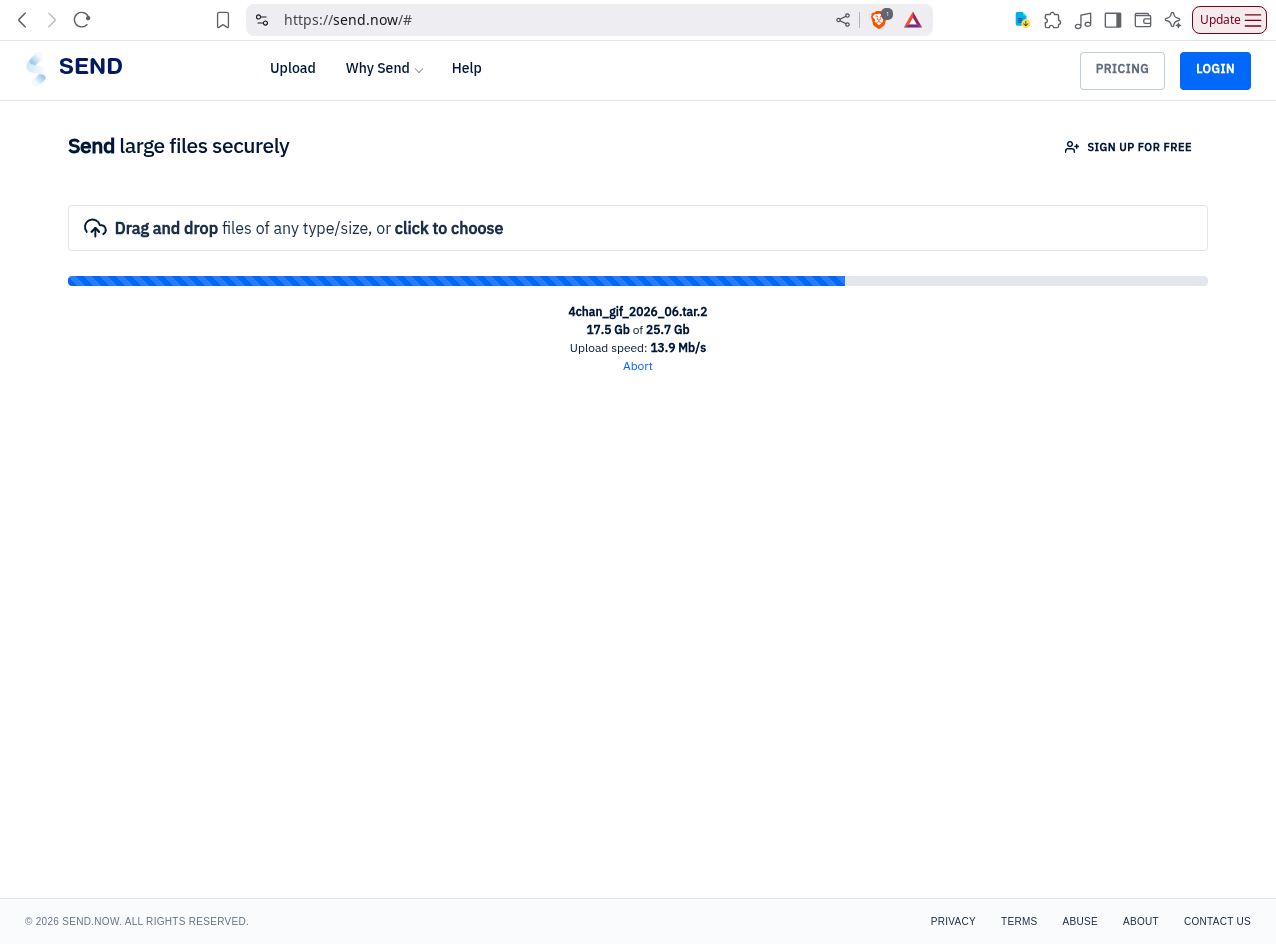The height and width of the screenshot is (944, 1276).
Task: Open the TERMS footer link
Action: tap(1019, 921)
